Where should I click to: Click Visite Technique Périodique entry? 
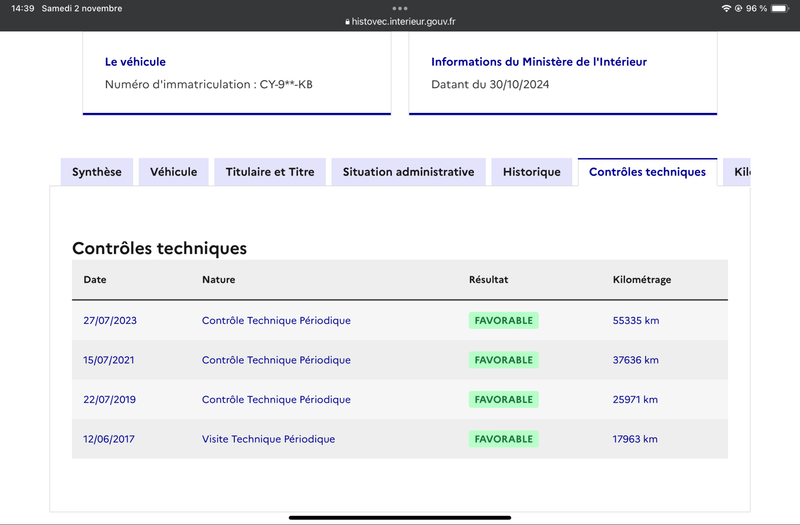268,439
